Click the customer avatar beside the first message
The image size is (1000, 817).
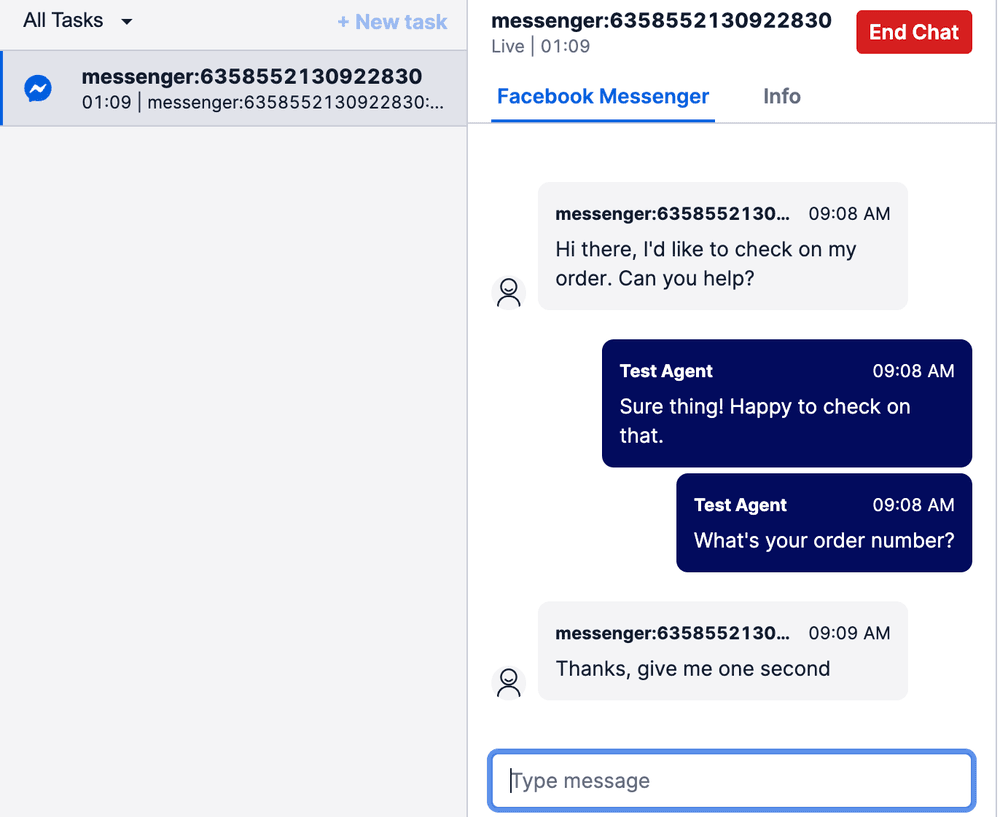point(509,291)
